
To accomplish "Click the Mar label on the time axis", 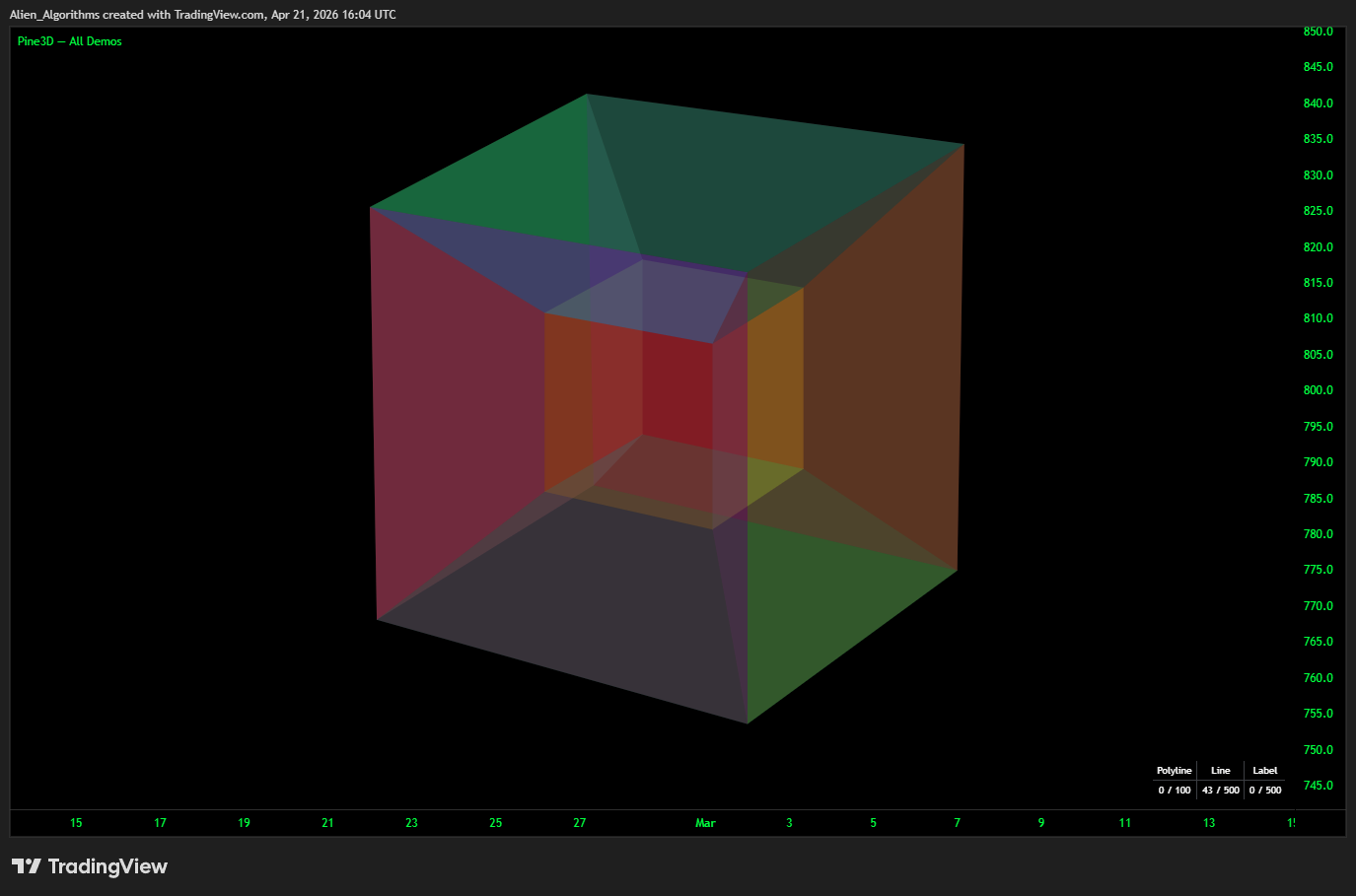I will point(705,823).
